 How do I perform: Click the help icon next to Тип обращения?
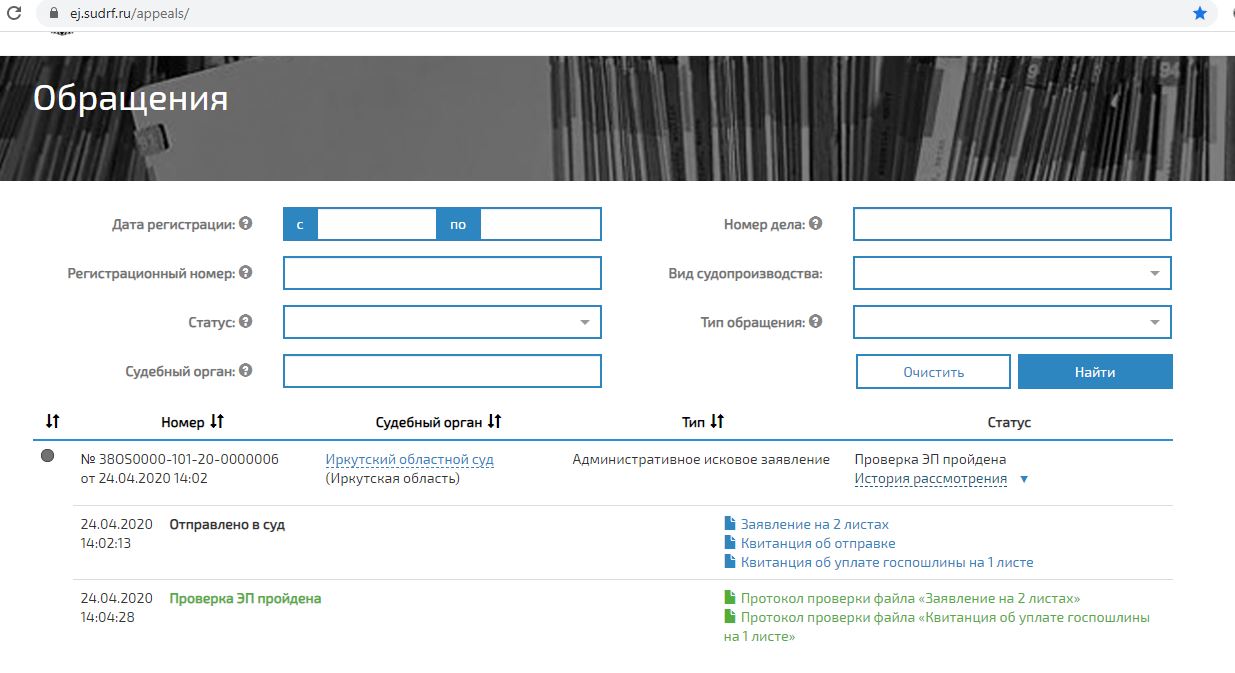[816, 321]
